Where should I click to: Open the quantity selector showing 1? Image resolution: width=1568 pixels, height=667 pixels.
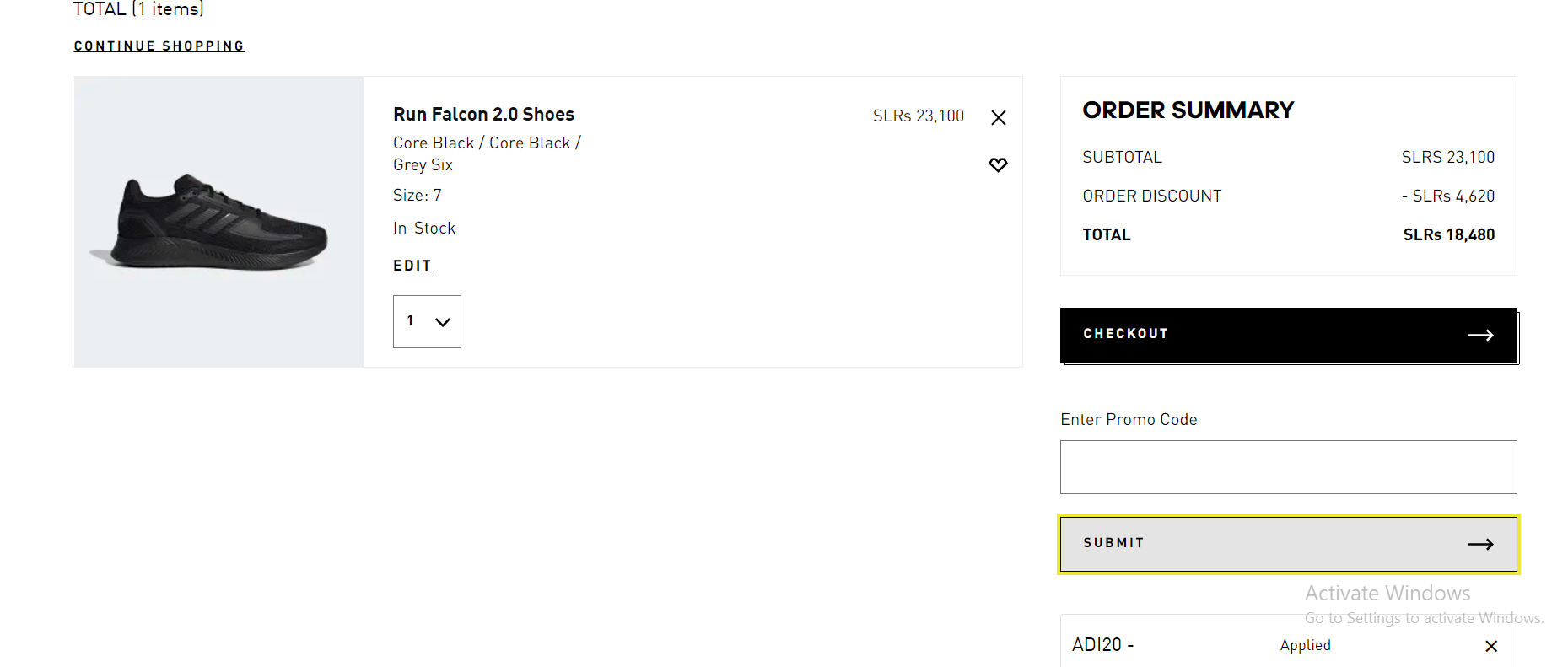click(427, 321)
